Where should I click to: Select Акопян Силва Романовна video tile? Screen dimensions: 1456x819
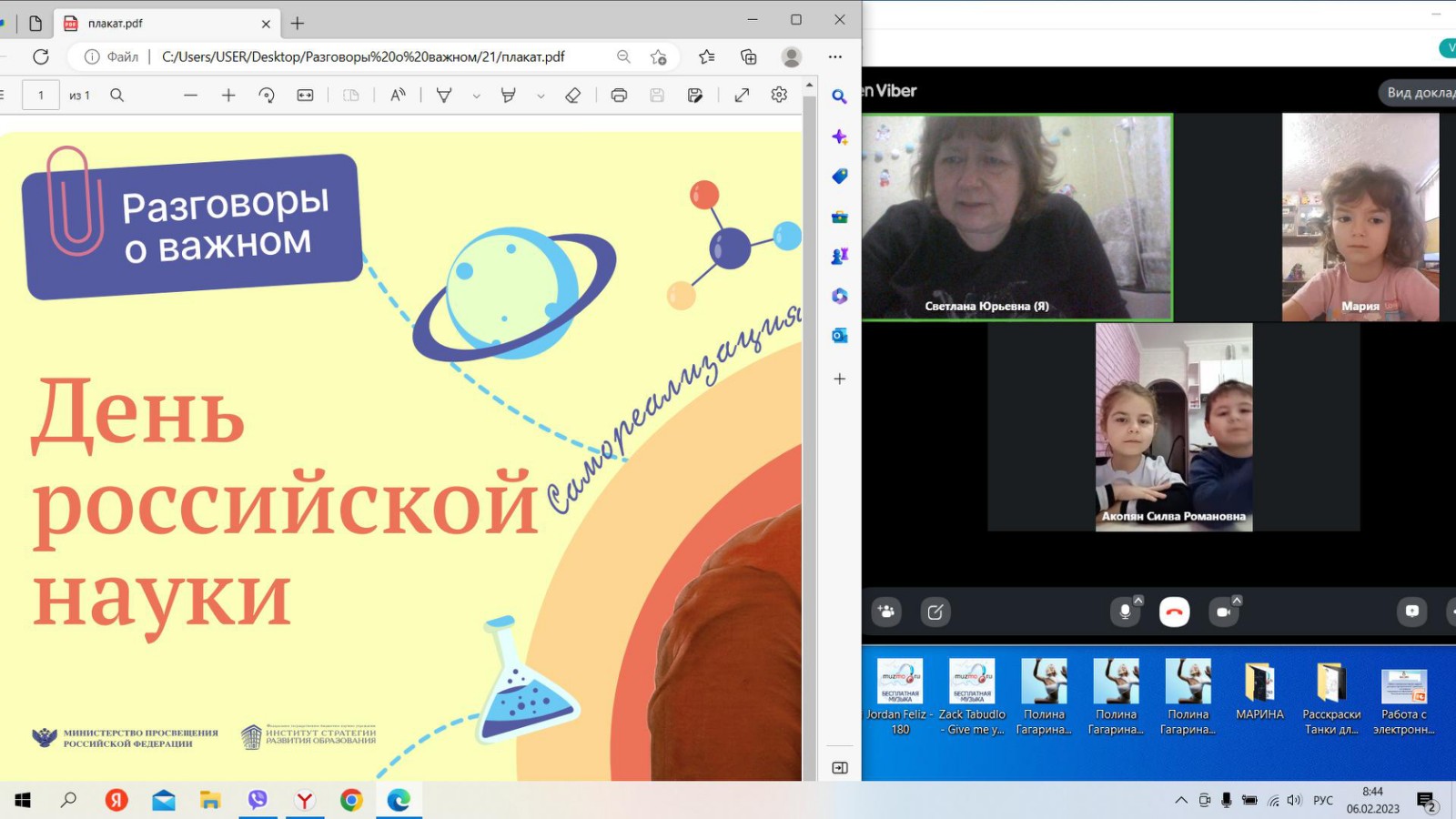pos(1174,428)
